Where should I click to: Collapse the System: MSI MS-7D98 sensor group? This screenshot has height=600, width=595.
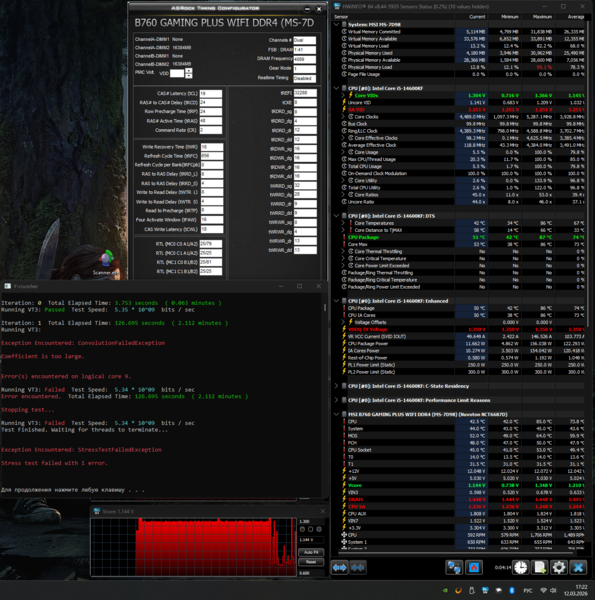pos(336,24)
